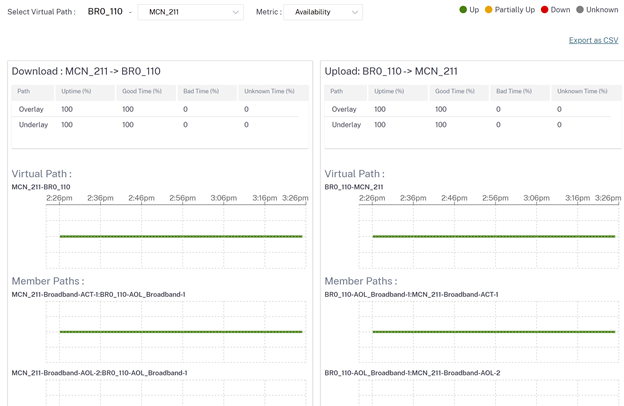Click the BR0_110-AOL_Broadband-1:MCN_211-Broadband-ACT-1 member path label
Viewport: 624px width, 406px height.
411,295
